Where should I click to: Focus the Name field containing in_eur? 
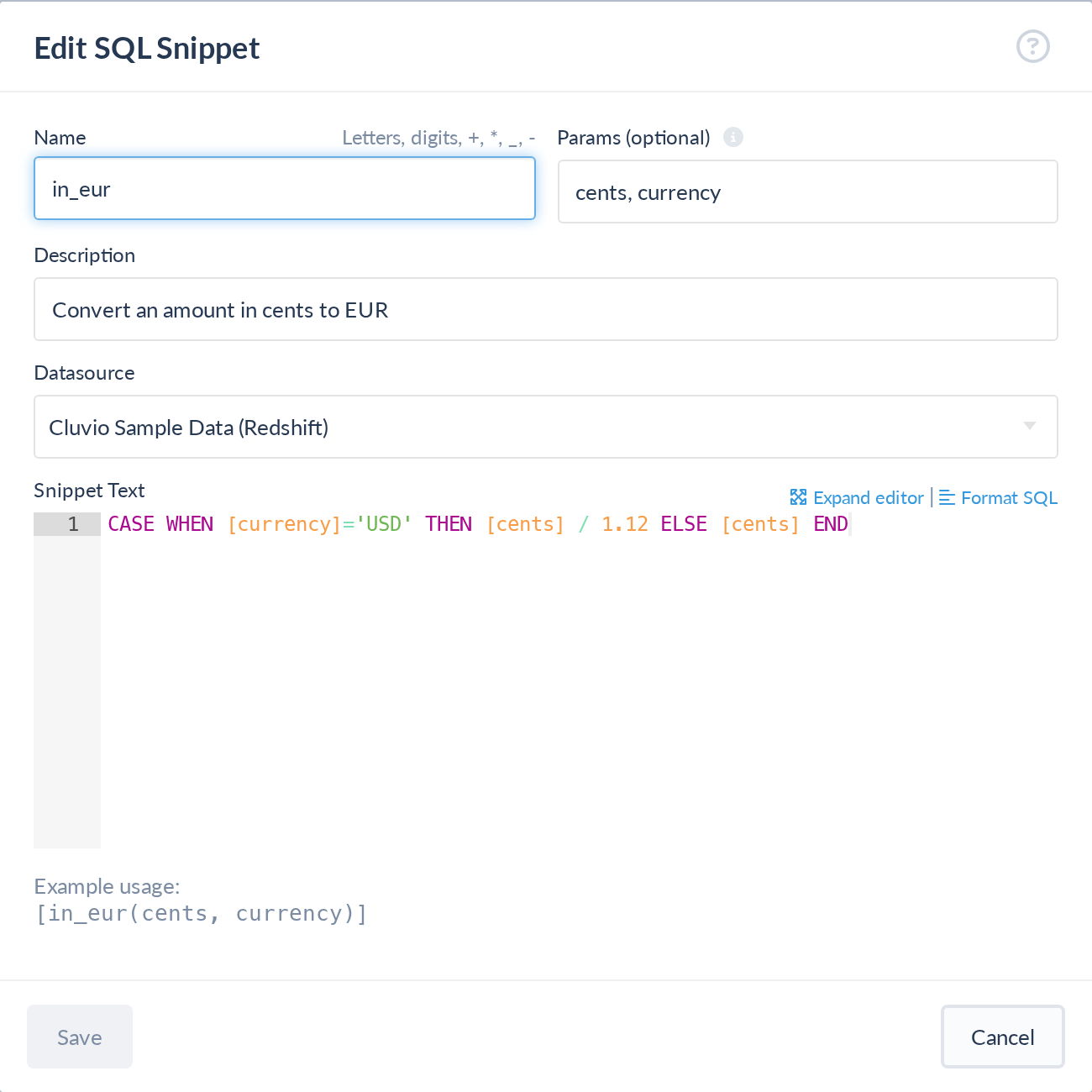click(285, 188)
